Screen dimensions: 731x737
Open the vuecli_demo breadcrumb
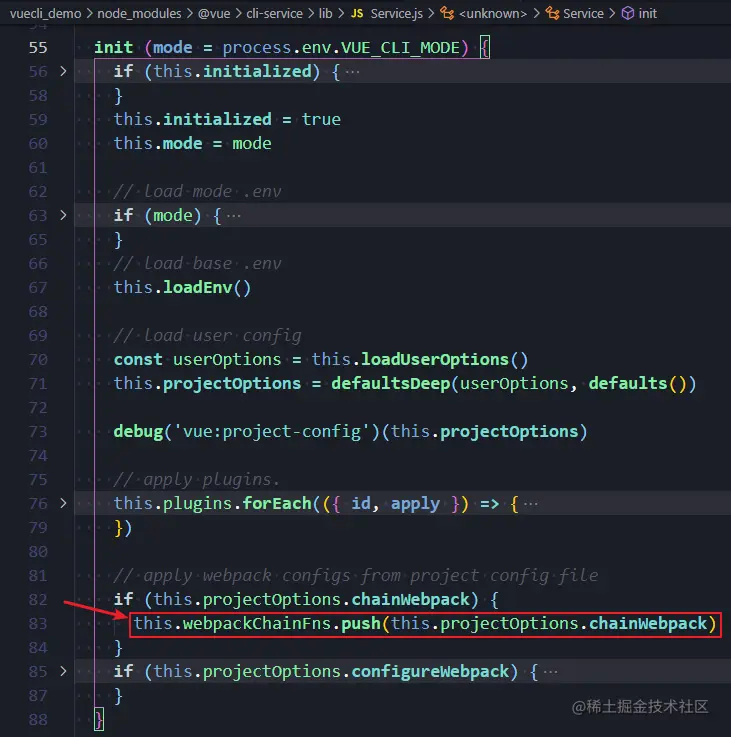[x=45, y=14]
